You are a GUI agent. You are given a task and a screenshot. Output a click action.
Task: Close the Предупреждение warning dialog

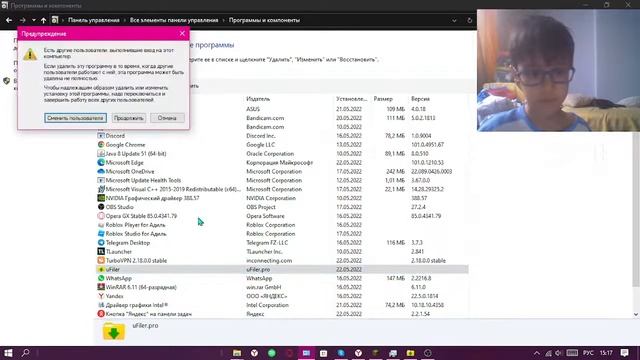(182, 33)
